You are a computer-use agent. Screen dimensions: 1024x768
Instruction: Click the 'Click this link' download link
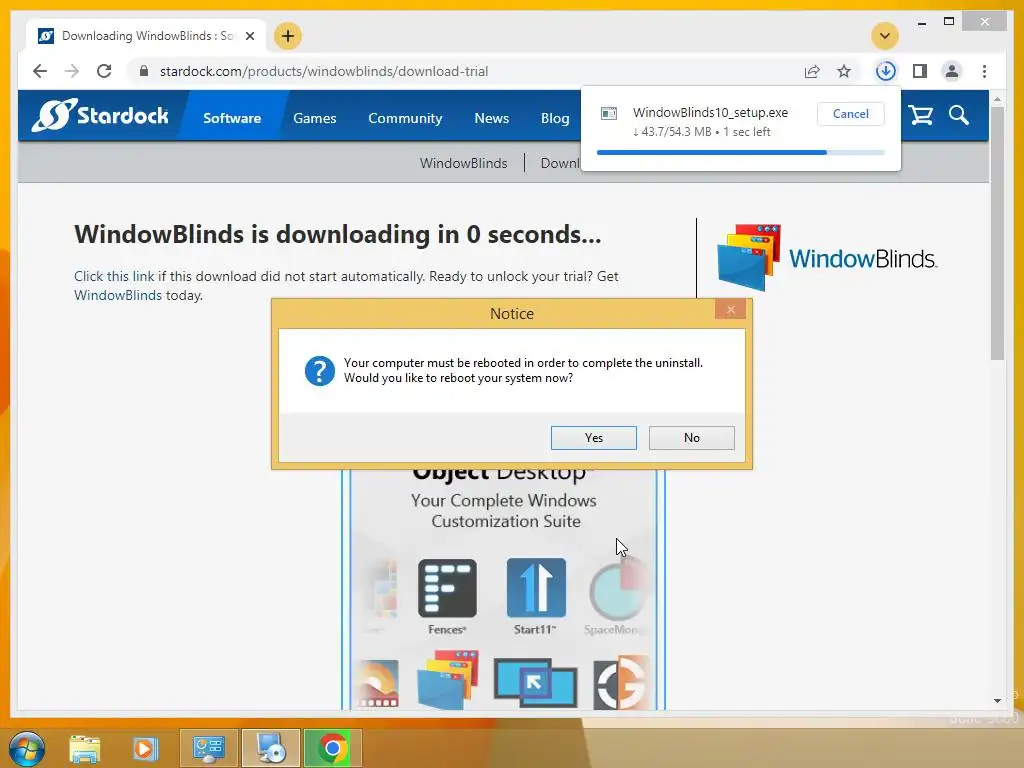[x=114, y=276]
